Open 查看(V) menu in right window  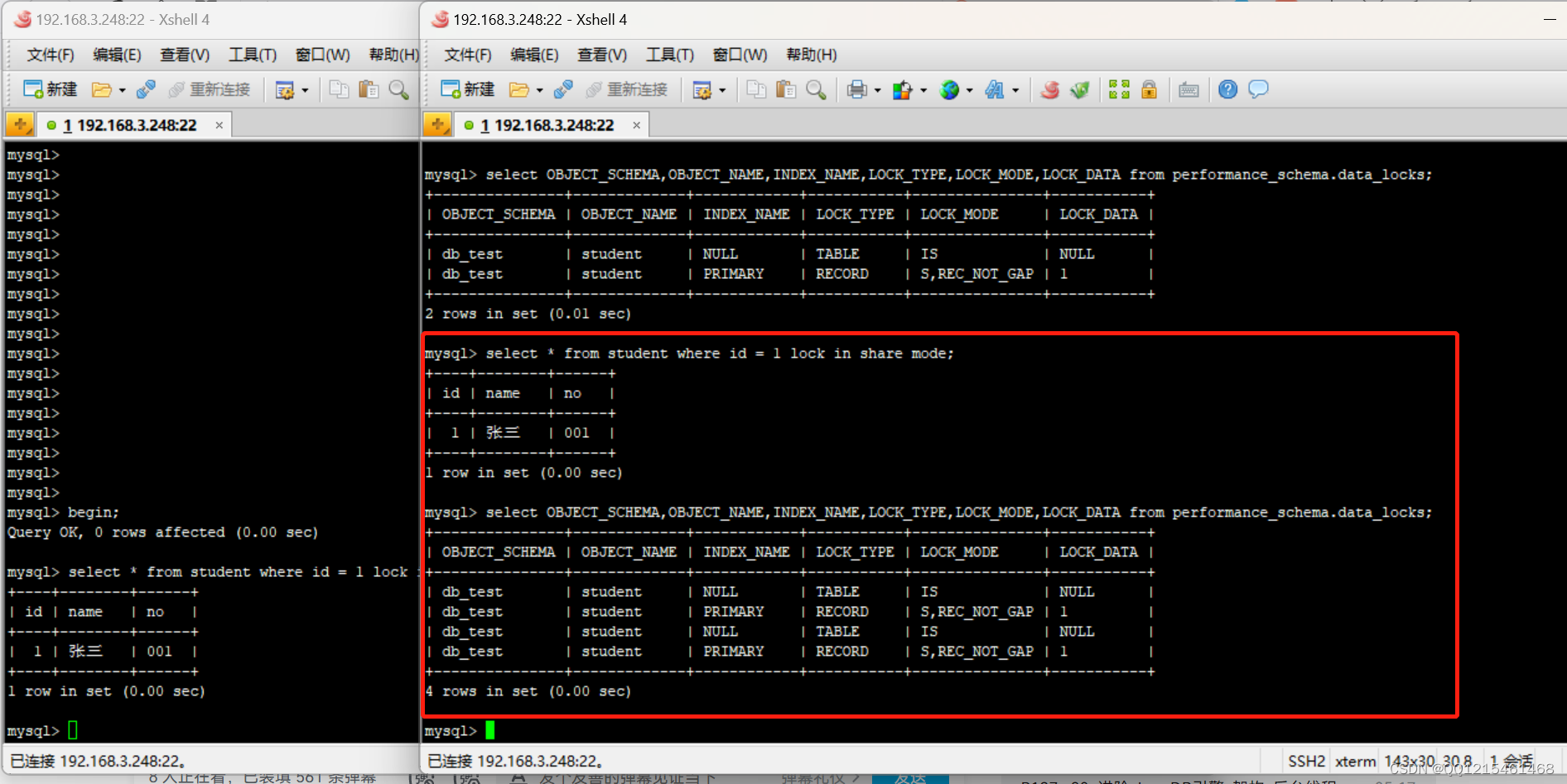602,55
